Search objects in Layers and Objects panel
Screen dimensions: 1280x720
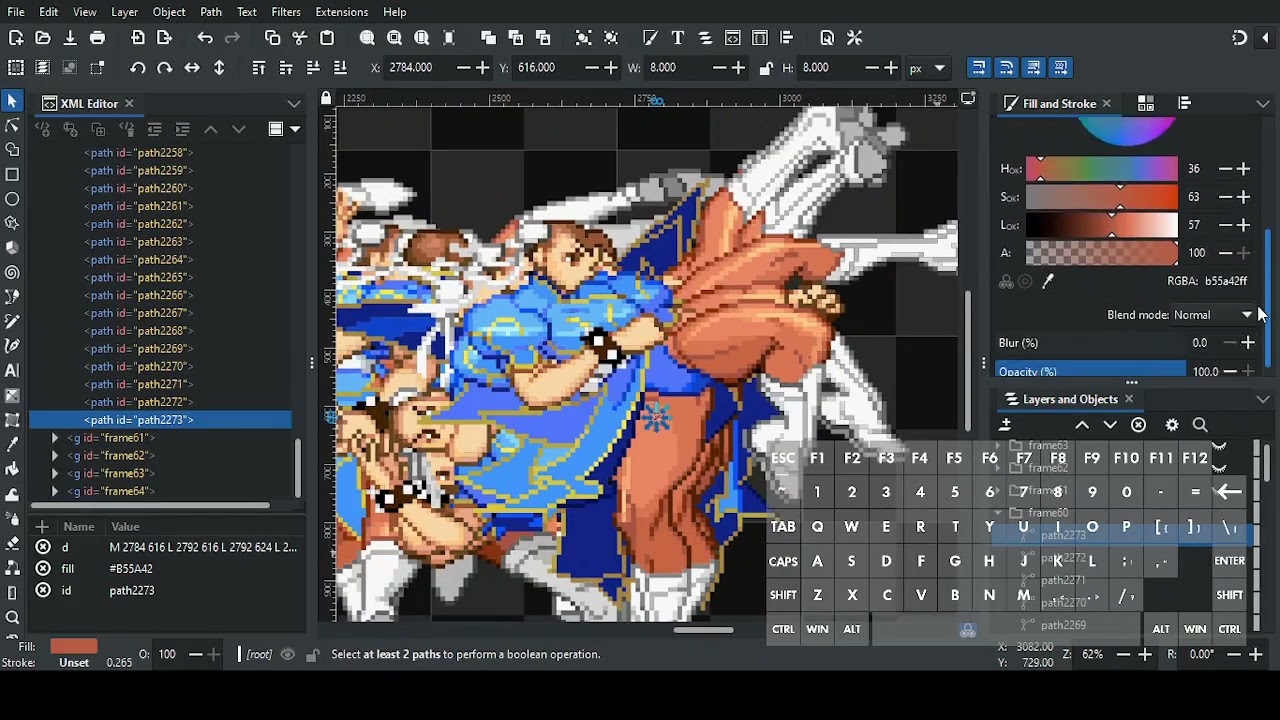point(1200,425)
